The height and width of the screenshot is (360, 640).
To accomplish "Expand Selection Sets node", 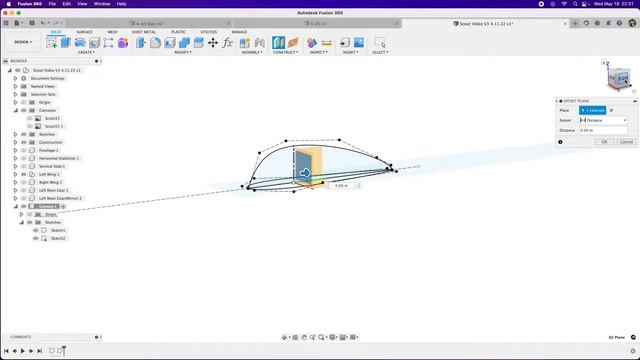I will pyautogui.click(x=16, y=94).
